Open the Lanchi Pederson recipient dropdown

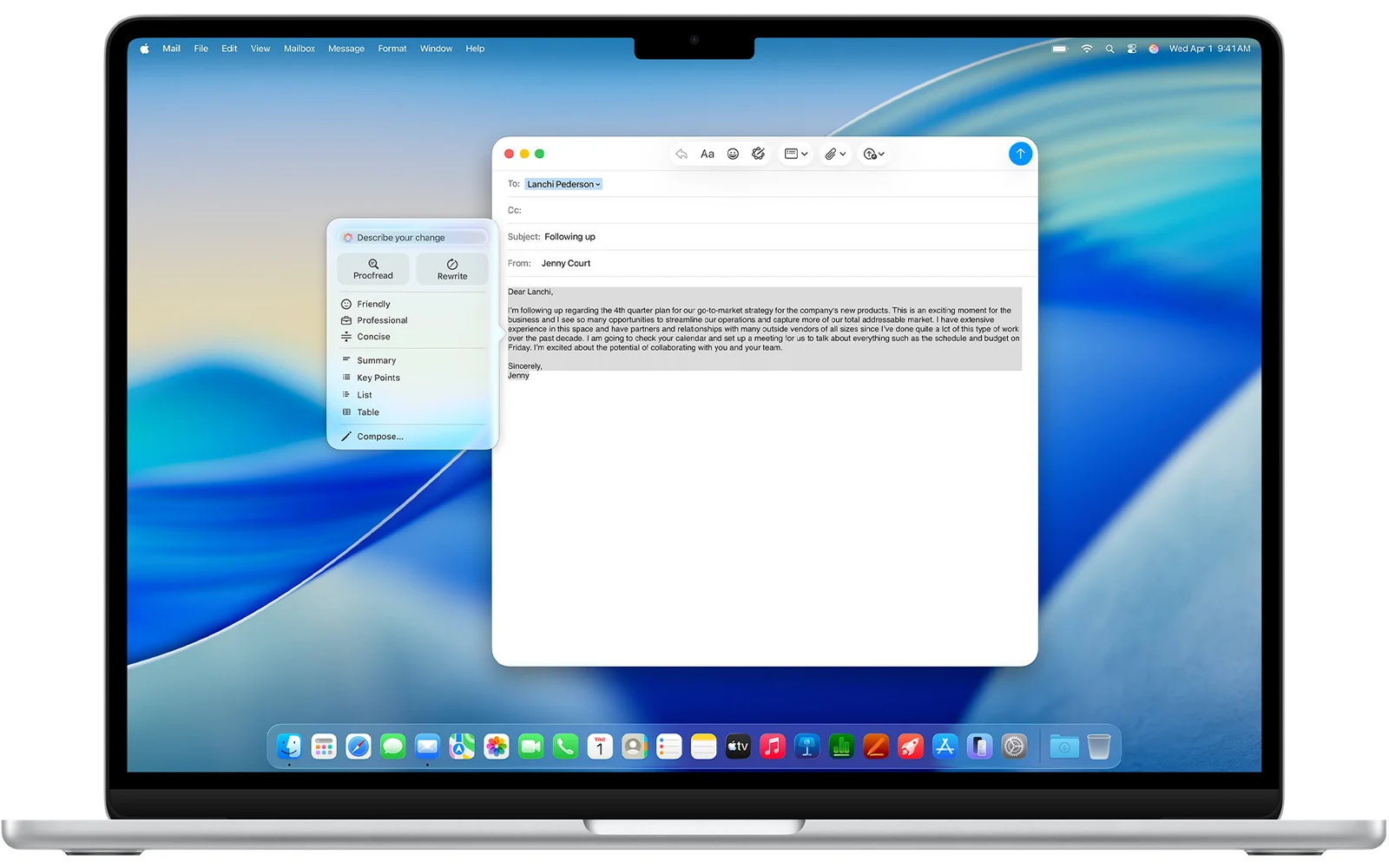[x=563, y=184]
